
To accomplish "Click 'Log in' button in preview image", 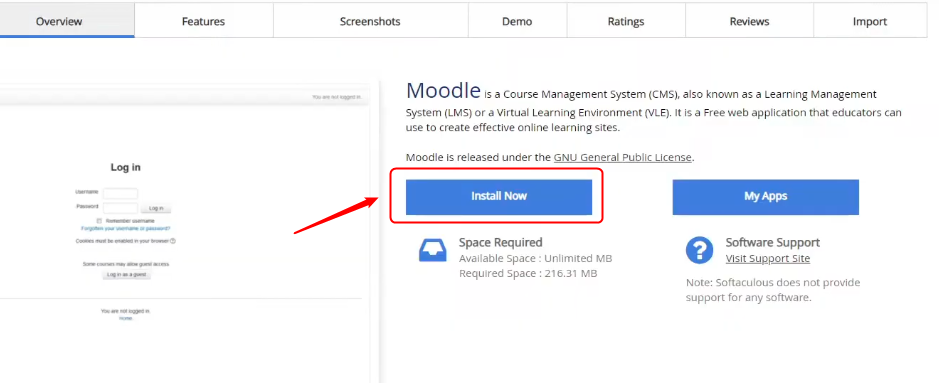I will pos(156,208).
